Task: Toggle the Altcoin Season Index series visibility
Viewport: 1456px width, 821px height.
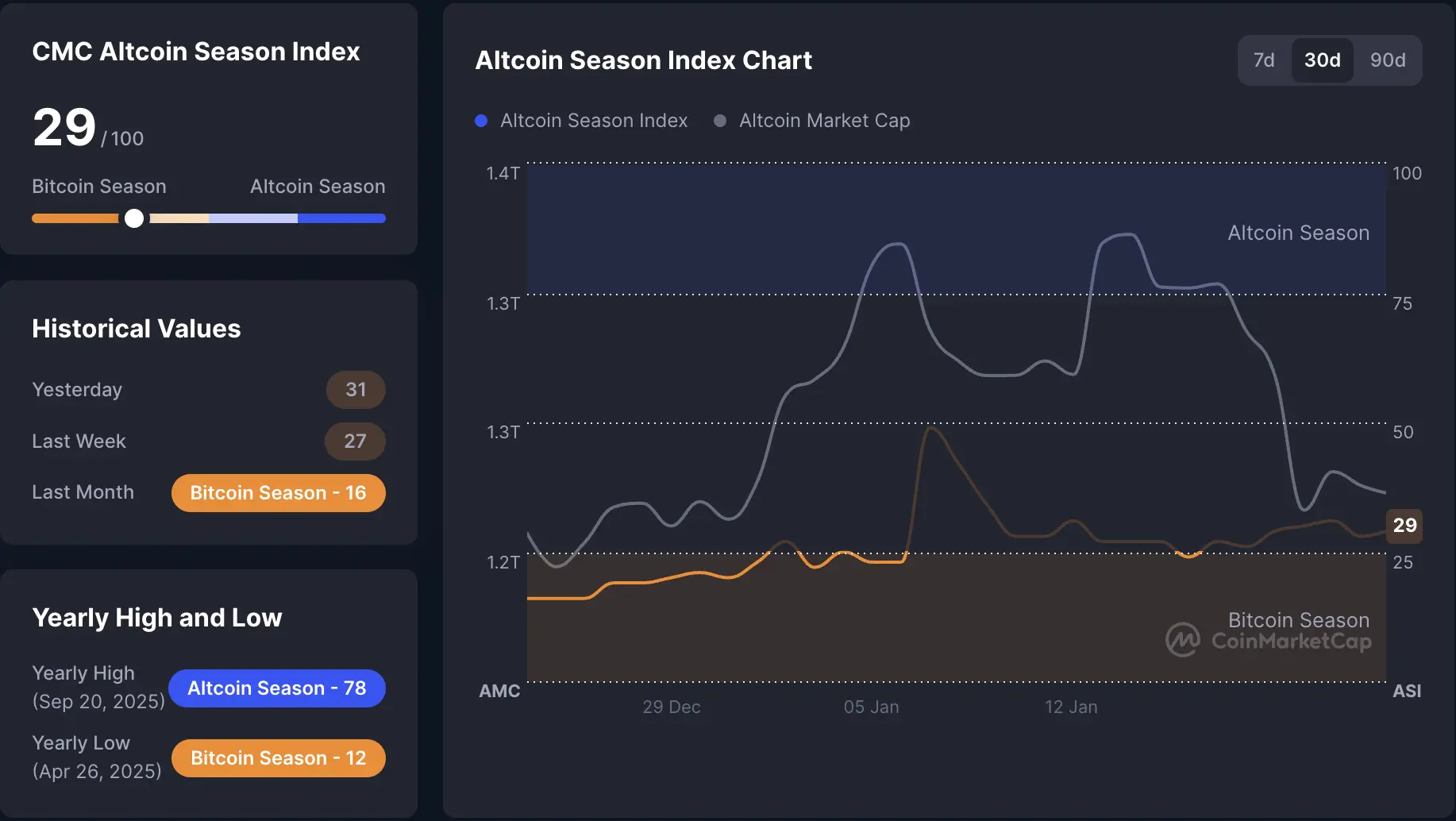Action: pos(593,121)
